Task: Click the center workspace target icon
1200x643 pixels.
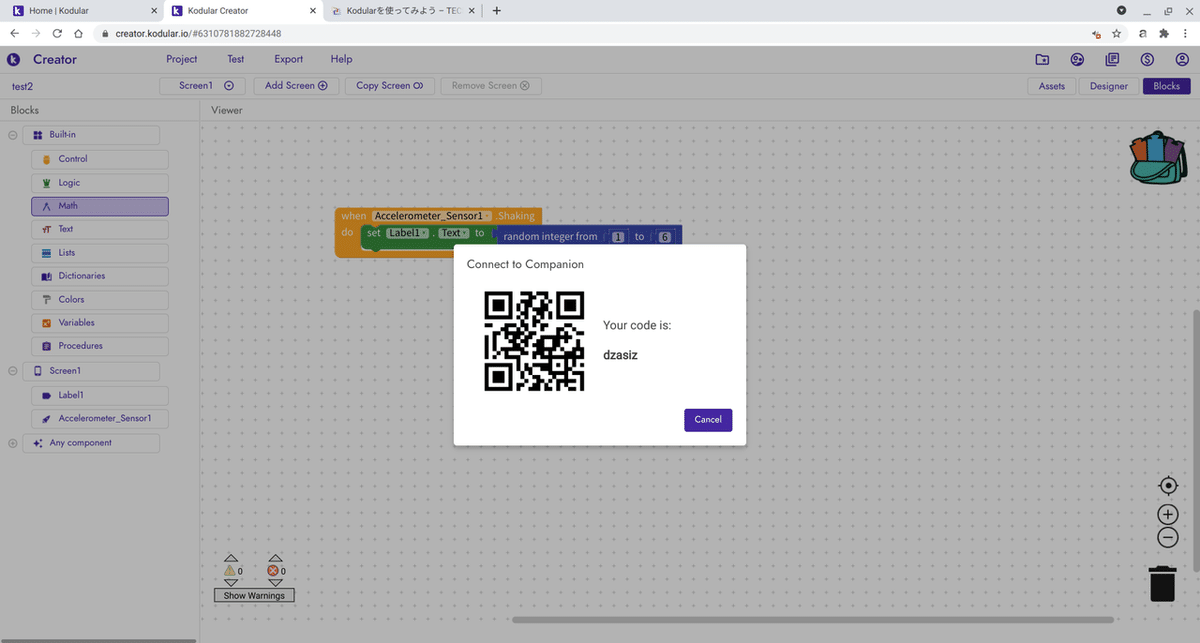Action: coord(1167,486)
